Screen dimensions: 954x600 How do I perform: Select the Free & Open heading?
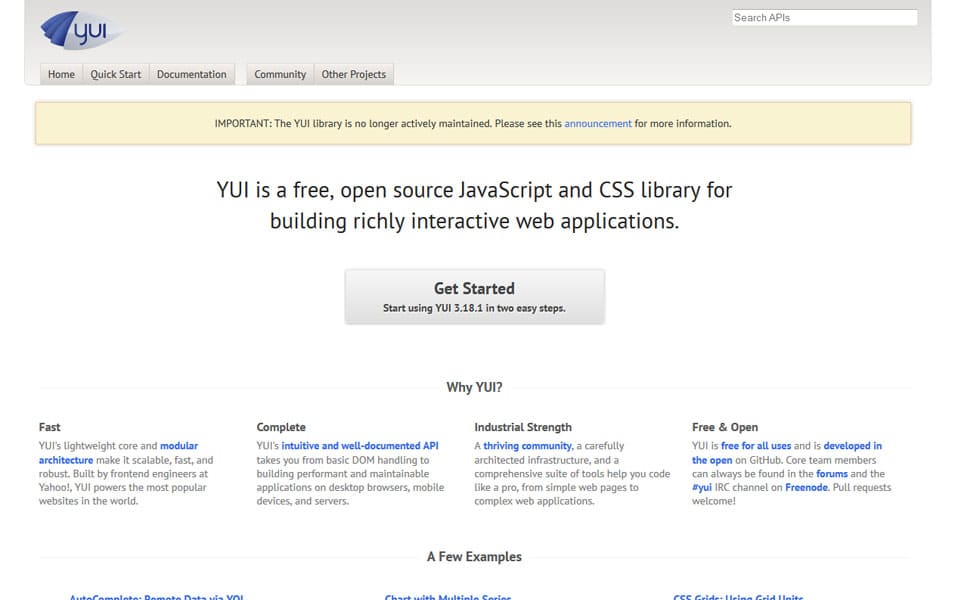pos(725,427)
